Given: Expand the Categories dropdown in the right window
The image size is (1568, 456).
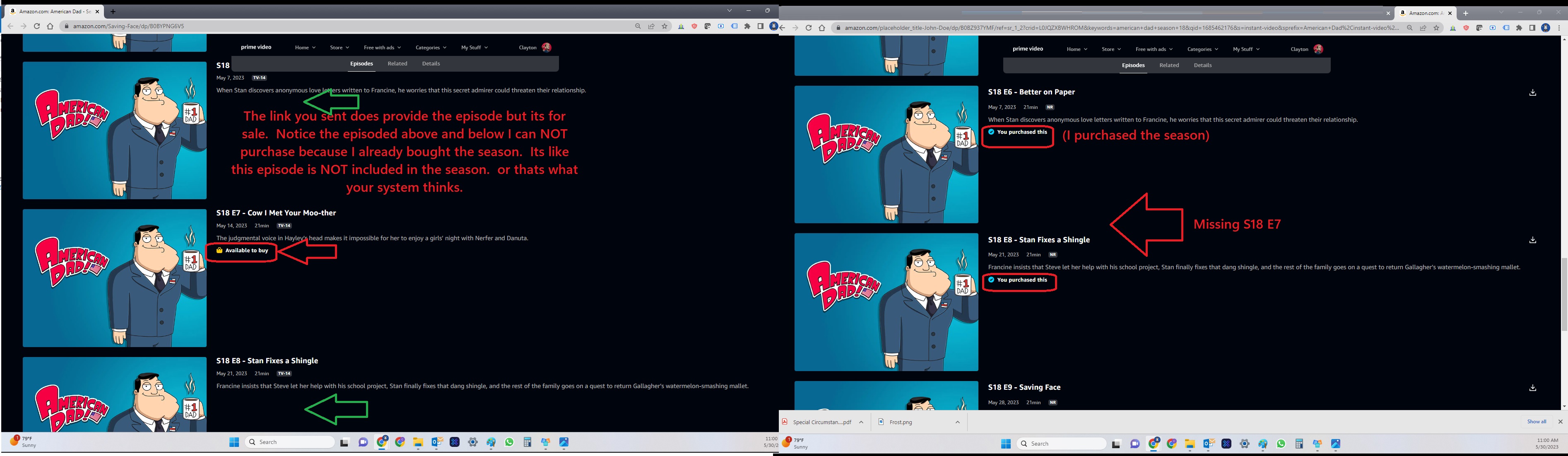Looking at the screenshot, I should tap(1203, 49).
